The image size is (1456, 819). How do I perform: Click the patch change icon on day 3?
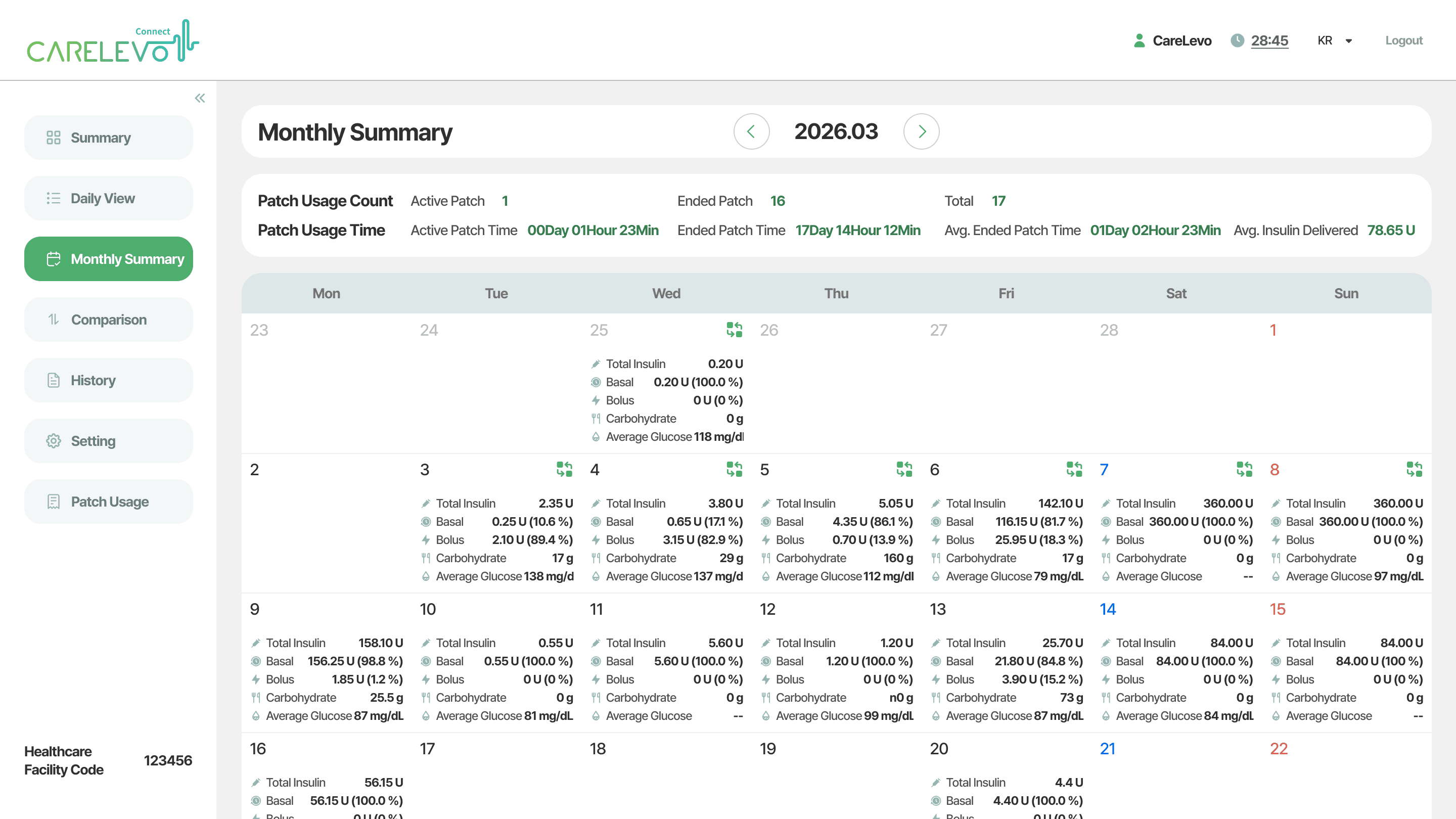(564, 469)
